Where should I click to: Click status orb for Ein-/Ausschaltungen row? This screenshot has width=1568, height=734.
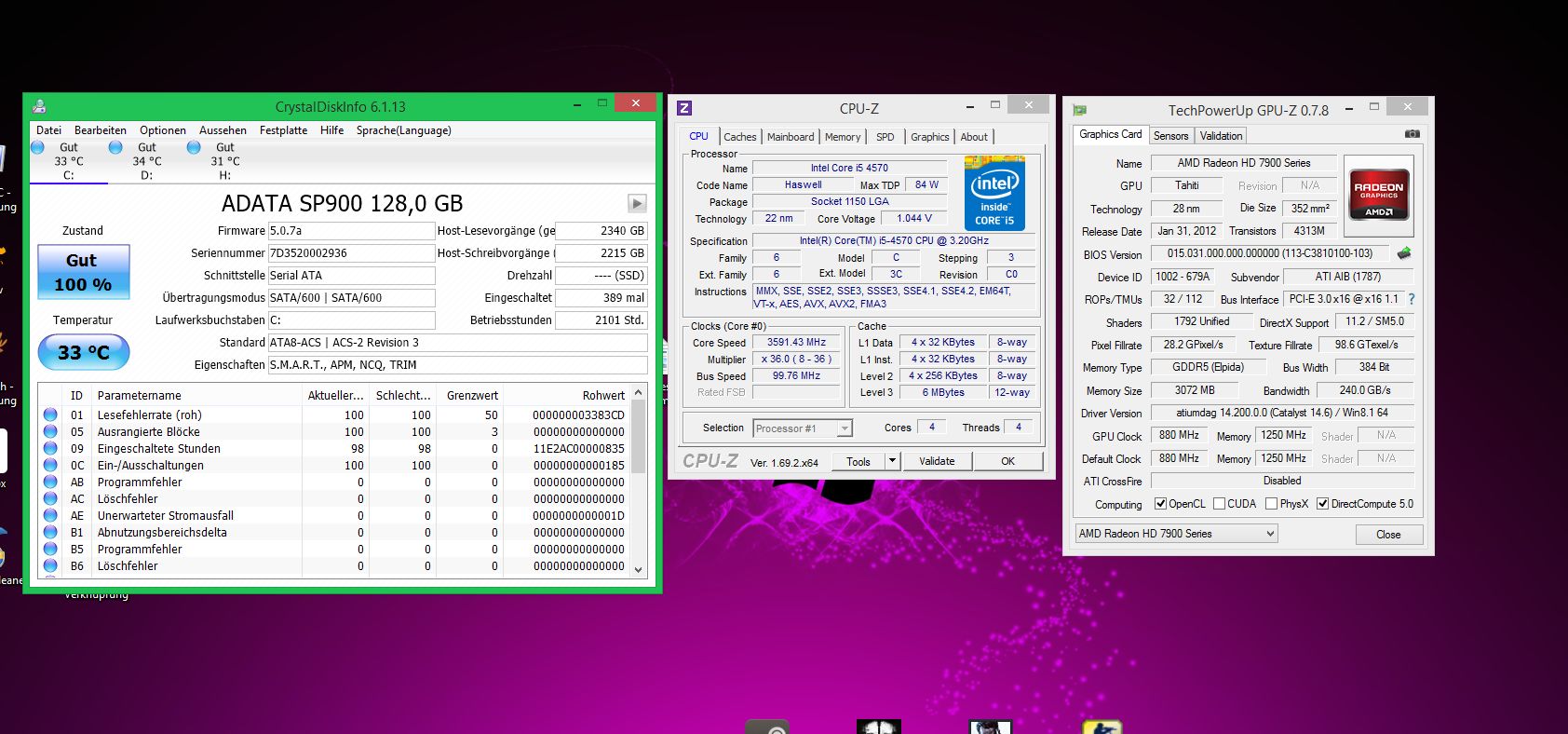pos(50,465)
